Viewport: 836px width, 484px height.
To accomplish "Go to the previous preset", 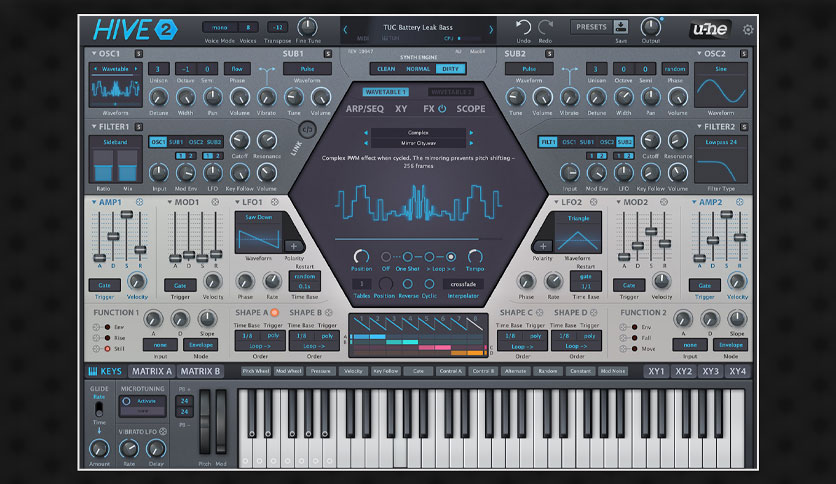I will point(345,30).
